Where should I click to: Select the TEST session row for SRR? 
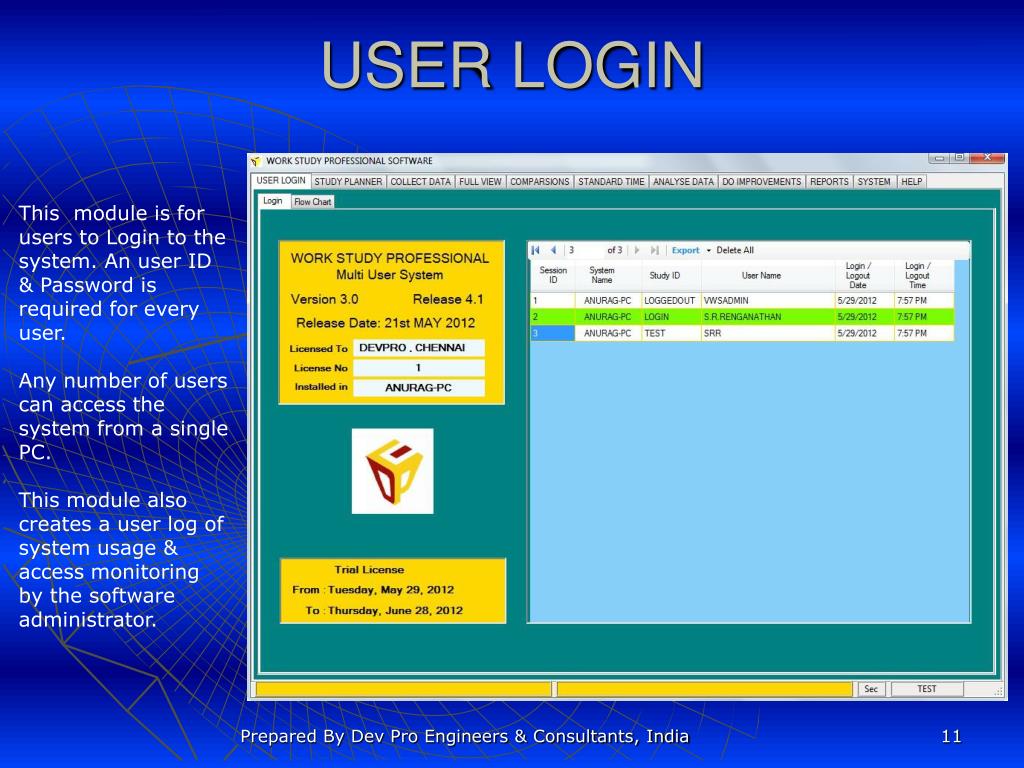pyautogui.click(x=700, y=333)
